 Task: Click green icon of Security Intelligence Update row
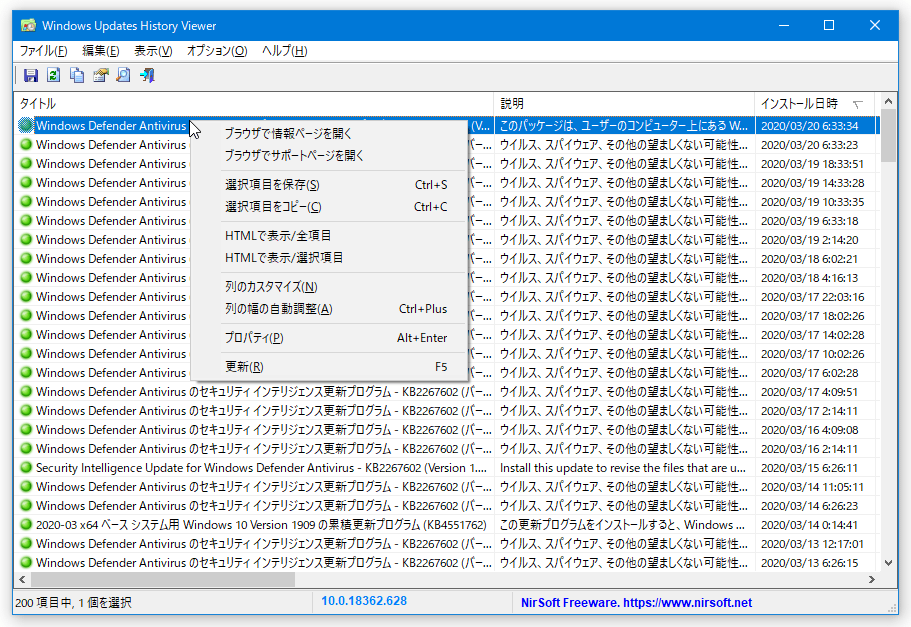26,468
